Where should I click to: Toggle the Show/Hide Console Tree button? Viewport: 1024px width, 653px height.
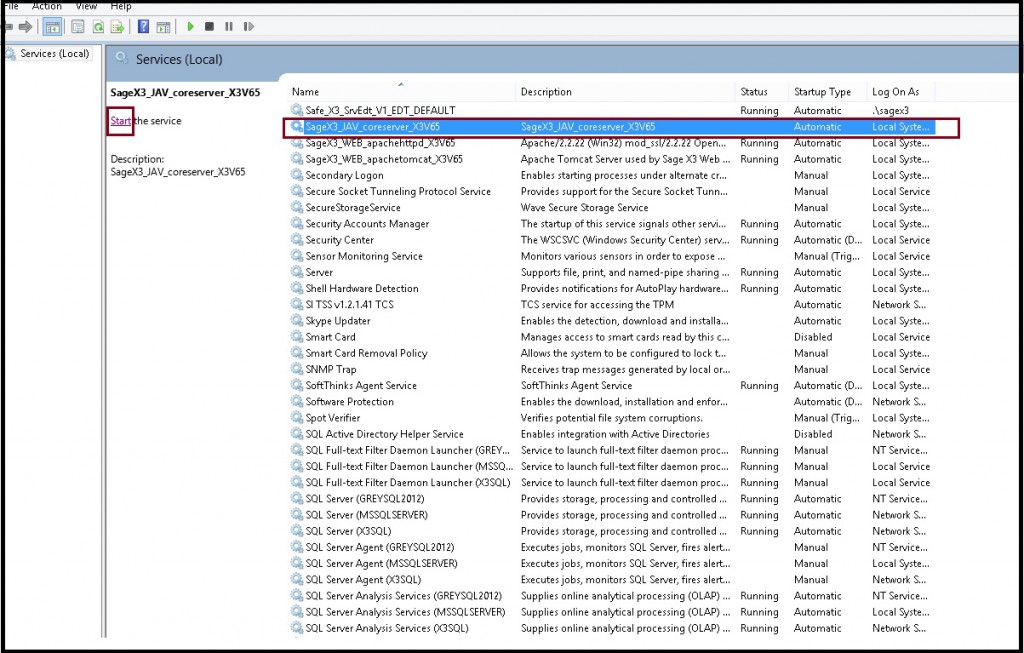pyautogui.click(x=52, y=27)
